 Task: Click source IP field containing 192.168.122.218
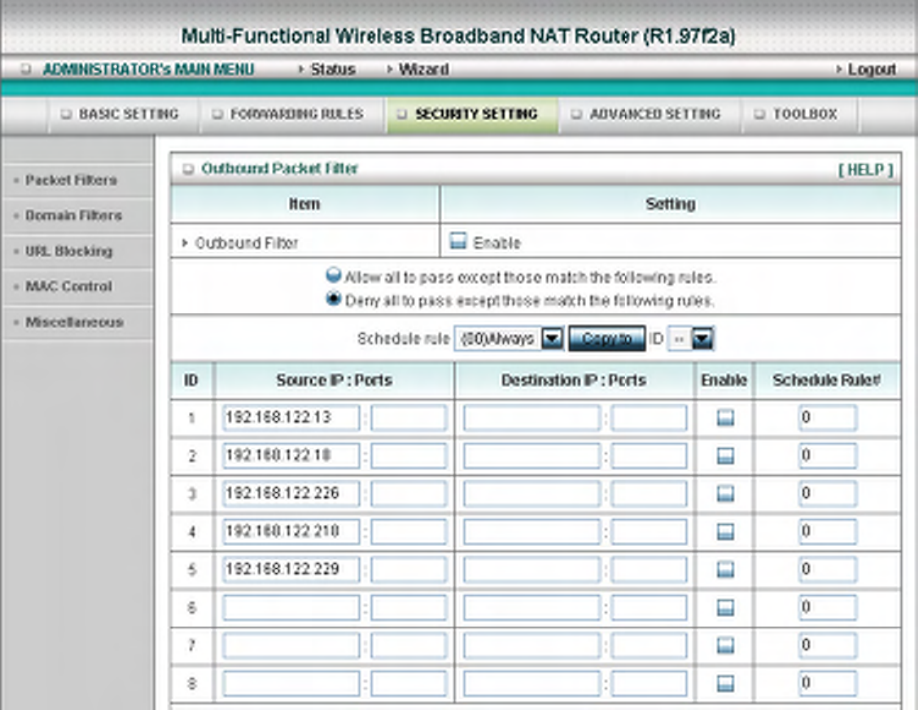(291, 532)
